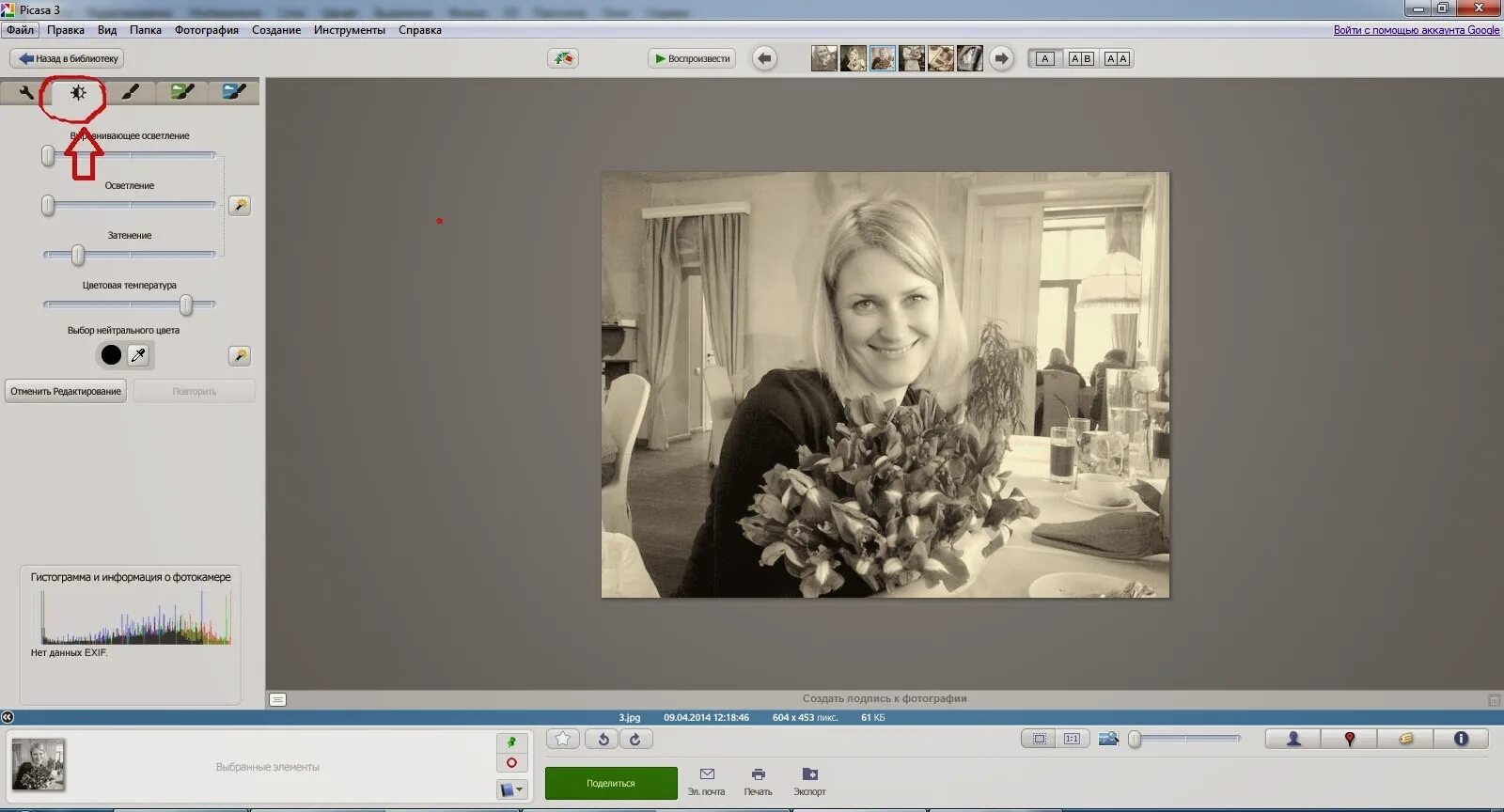Select the second filmstrip thumbnail
Viewport: 1504px width, 812px height.
pos(854,58)
